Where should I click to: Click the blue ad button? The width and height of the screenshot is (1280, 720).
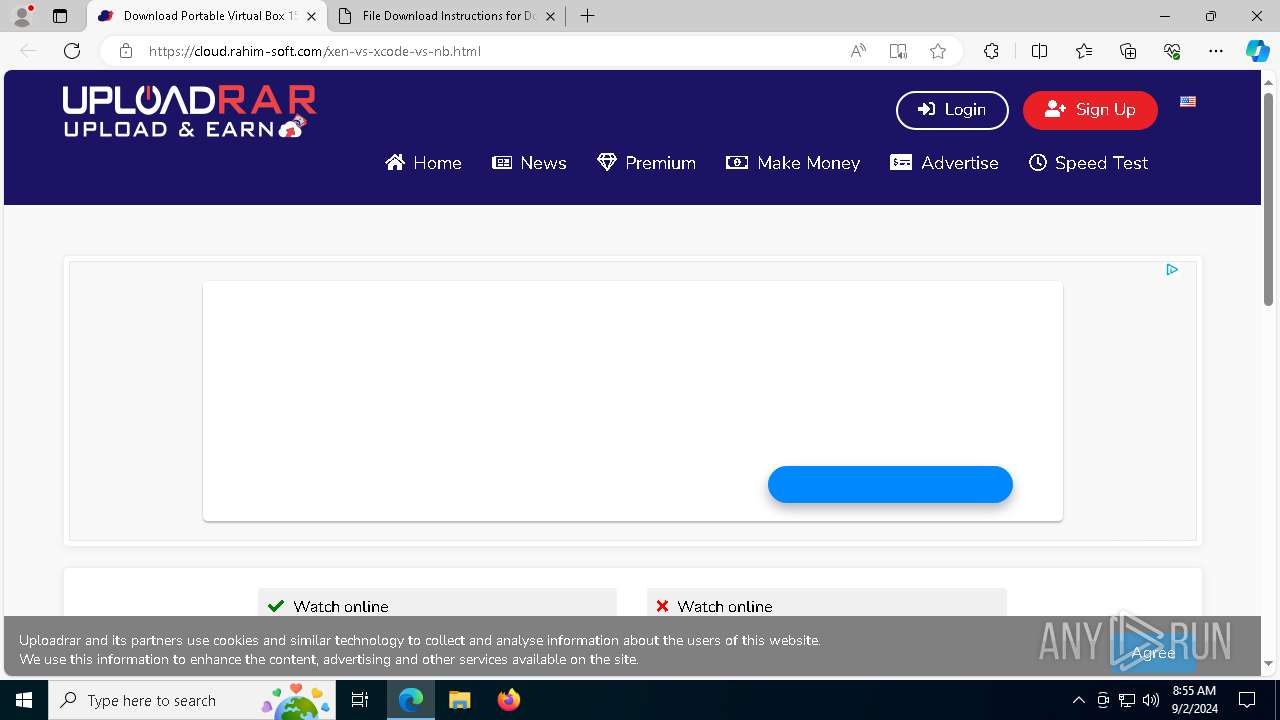click(890, 484)
